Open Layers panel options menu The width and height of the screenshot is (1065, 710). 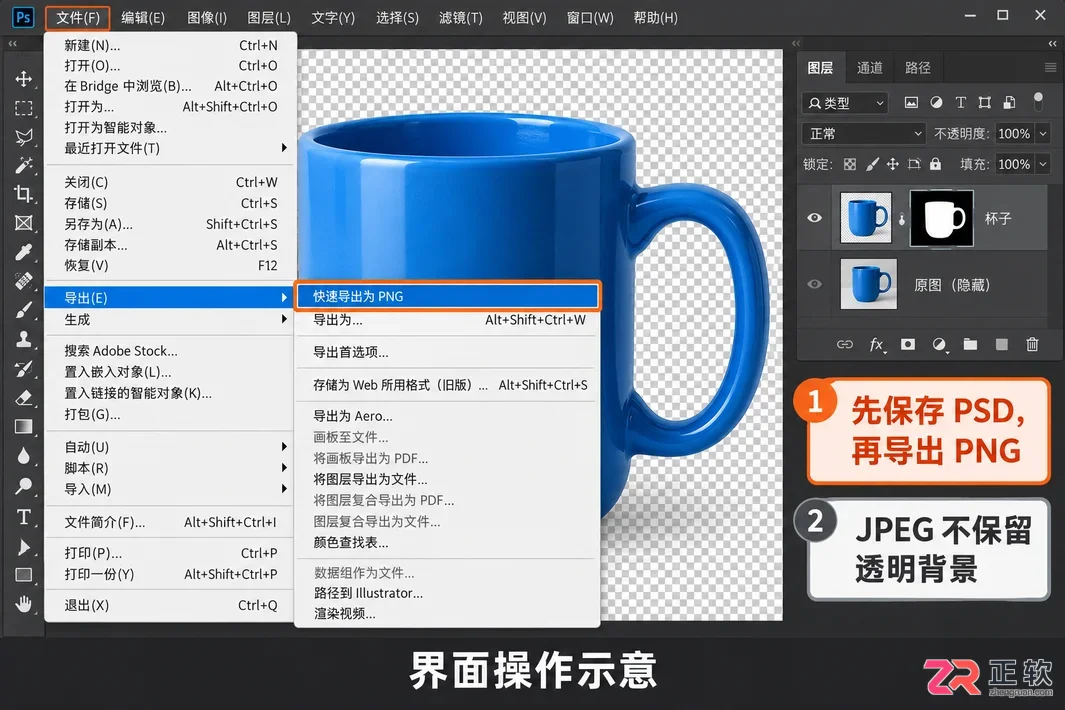pyautogui.click(x=1050, y=67)
